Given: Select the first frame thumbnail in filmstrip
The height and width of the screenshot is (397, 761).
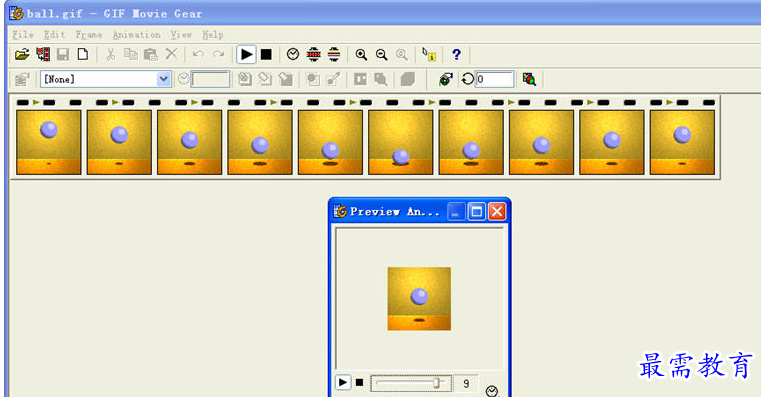Looking at the screenshot, I should pyautogui.click(x=49, y=142).
